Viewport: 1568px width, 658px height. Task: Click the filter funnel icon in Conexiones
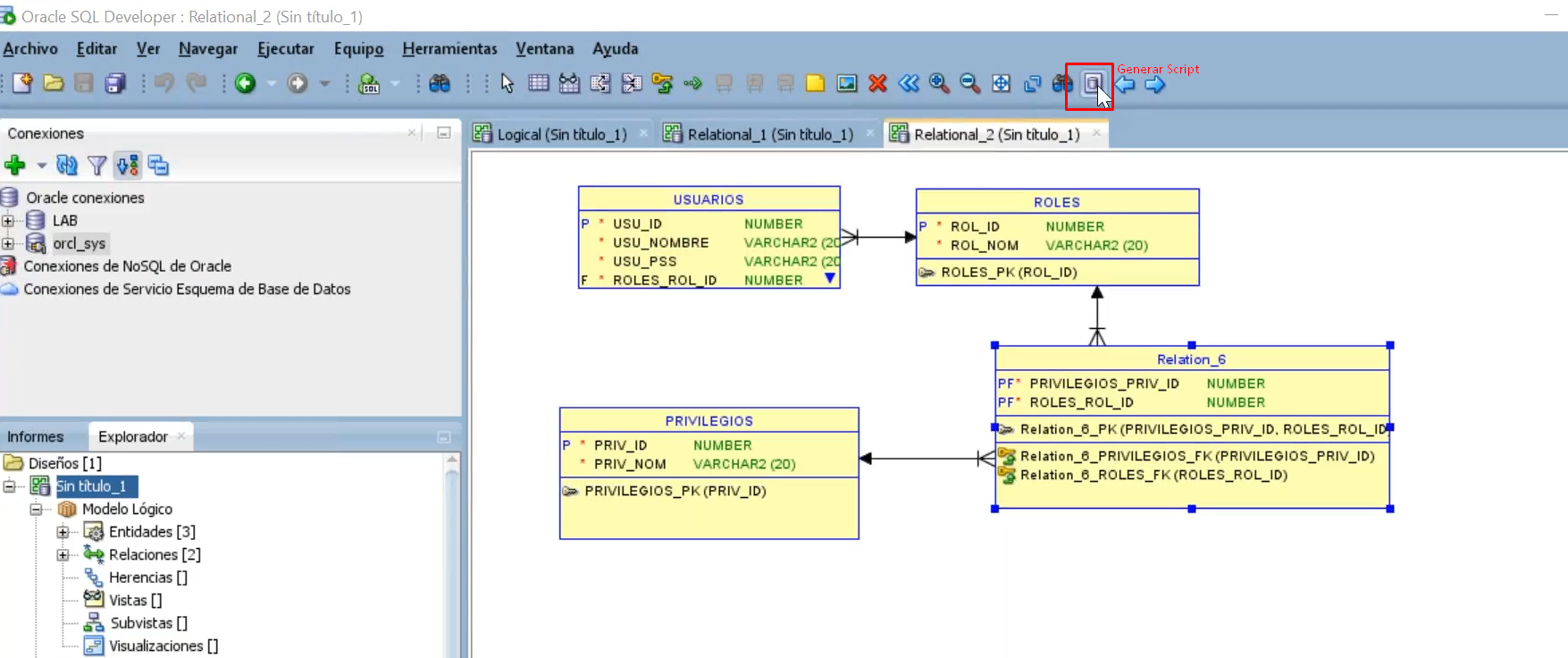(x=96, y=165)
